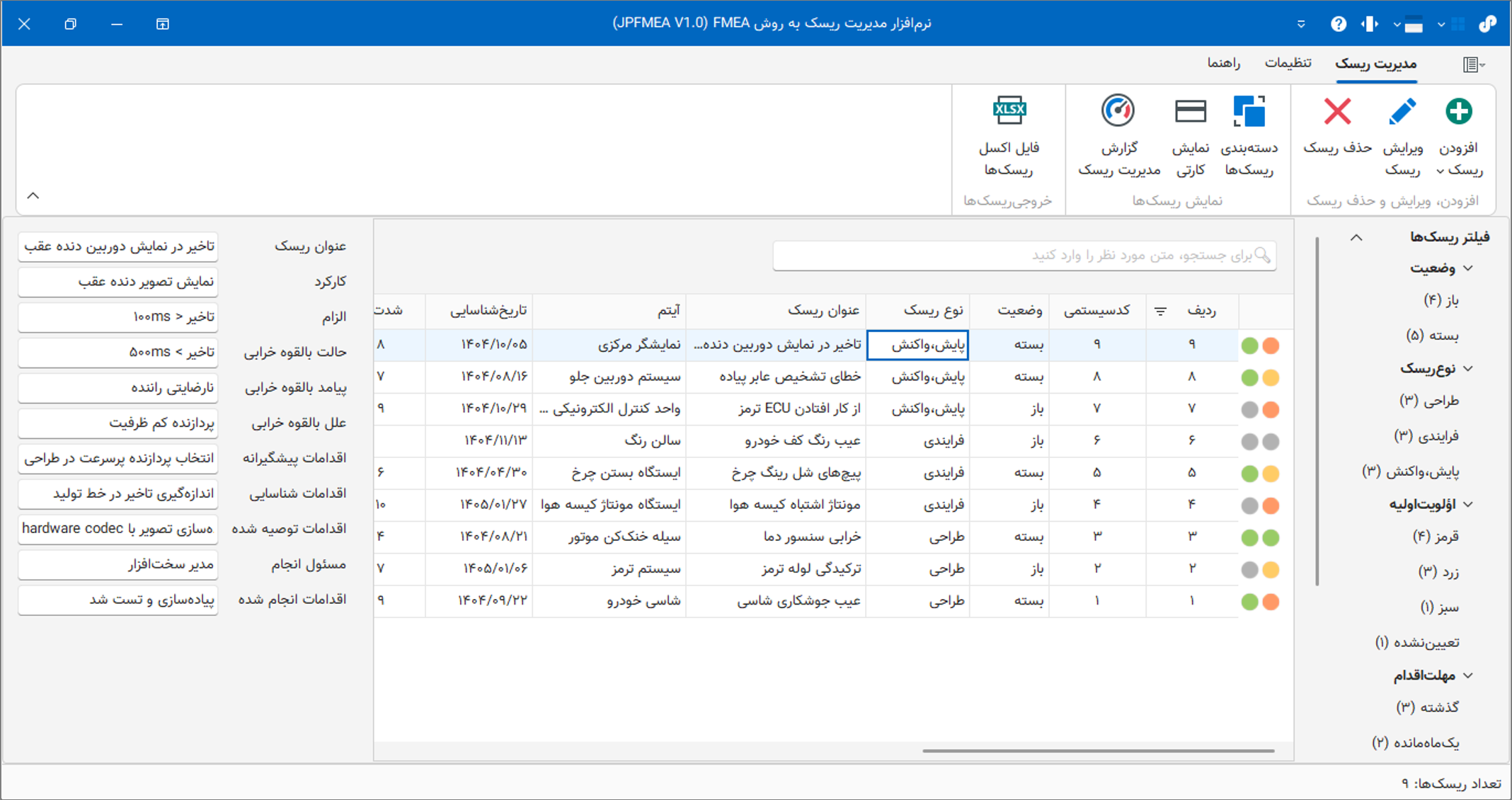
Task: Filter by طراحی (۳) risk type
Action: pyautogui.click(x=1429, y=401)
